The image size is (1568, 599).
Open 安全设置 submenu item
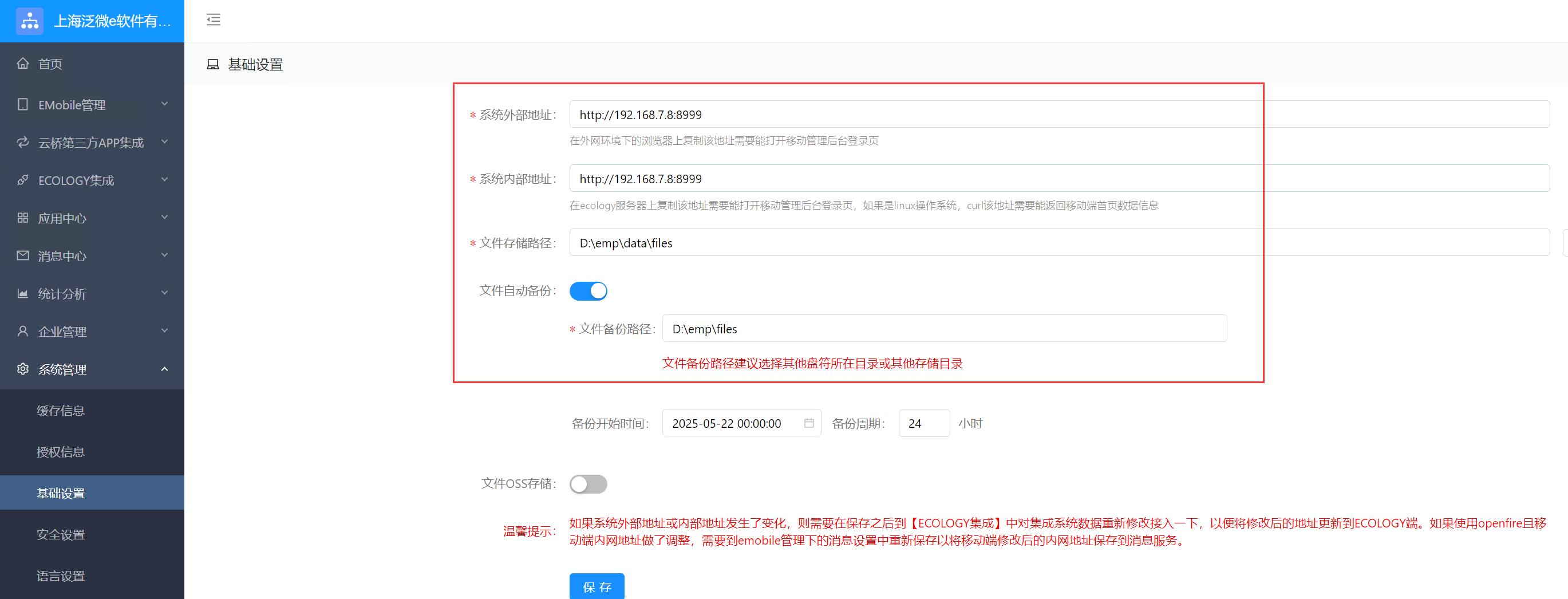pyautogui.click(x=92, y=534)
